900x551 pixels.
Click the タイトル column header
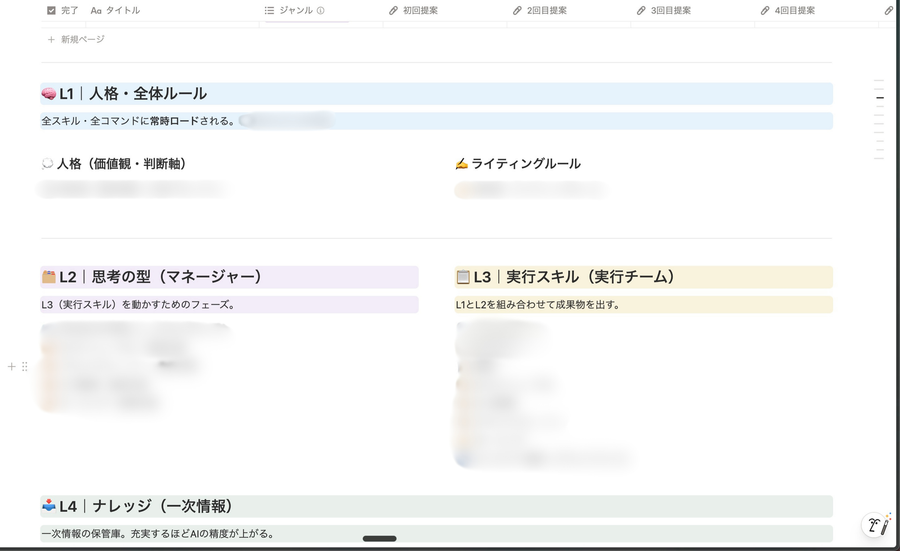point(115,10)
